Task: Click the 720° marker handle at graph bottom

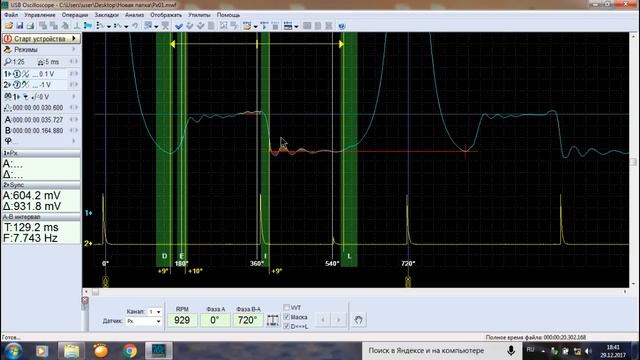Action: coord(408,281)
